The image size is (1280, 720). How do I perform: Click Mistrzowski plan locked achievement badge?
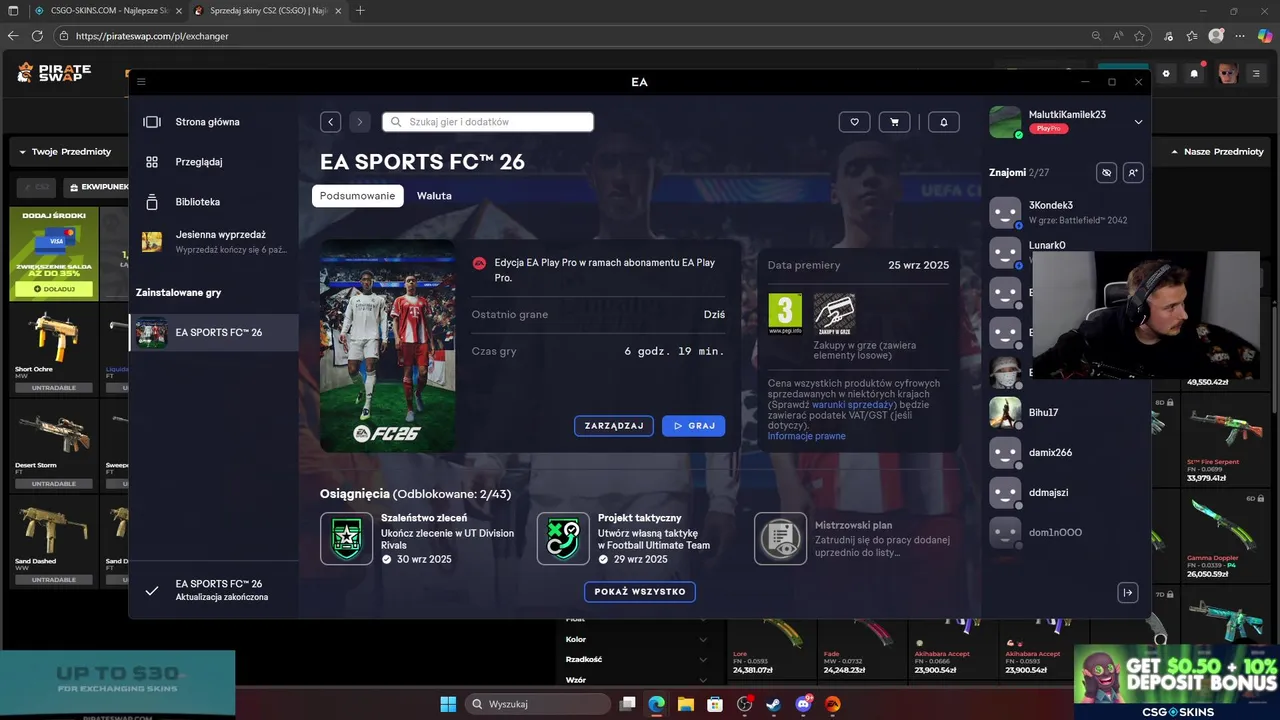coord(780,538)
